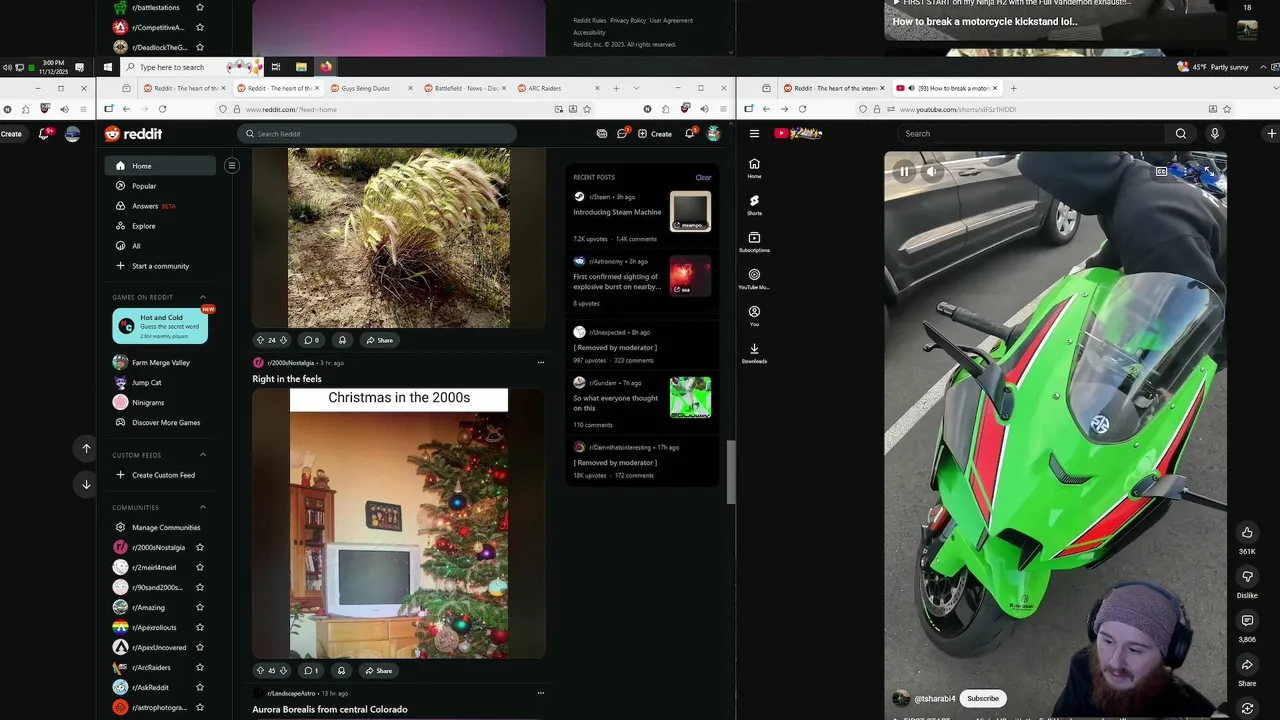1280x720 pixels.
Task: Favorite the r/2000sNostalgia community star
Action: (x=200, y=547)
